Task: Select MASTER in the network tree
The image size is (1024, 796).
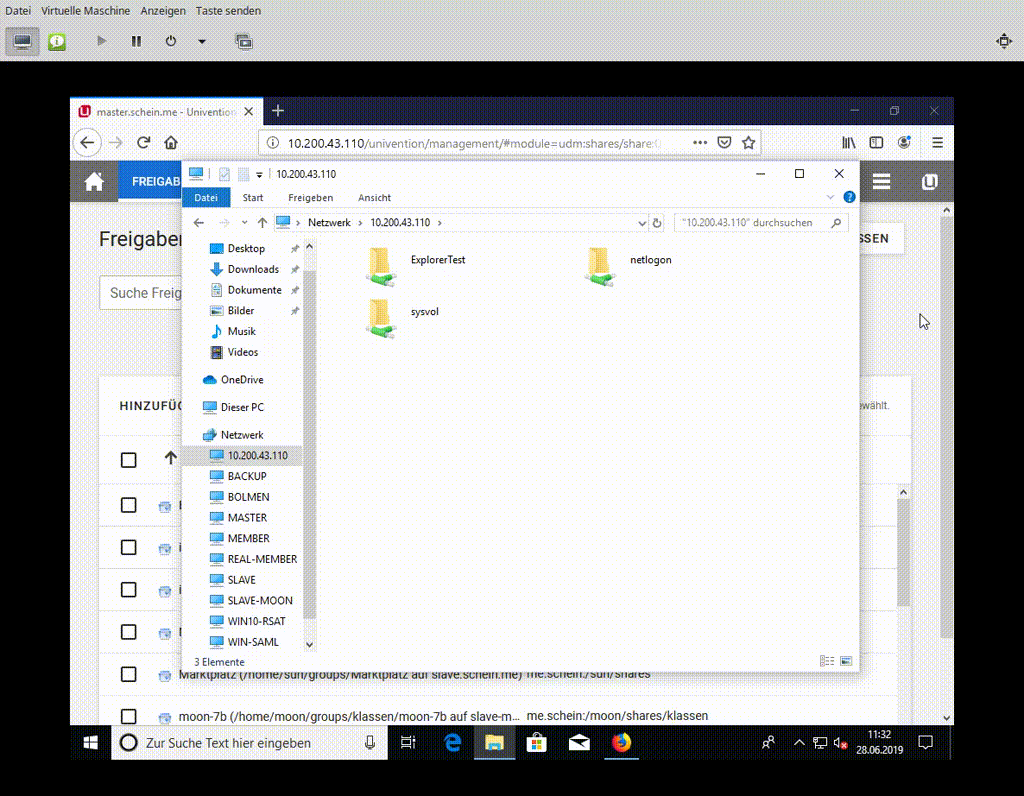Action: 247,518
